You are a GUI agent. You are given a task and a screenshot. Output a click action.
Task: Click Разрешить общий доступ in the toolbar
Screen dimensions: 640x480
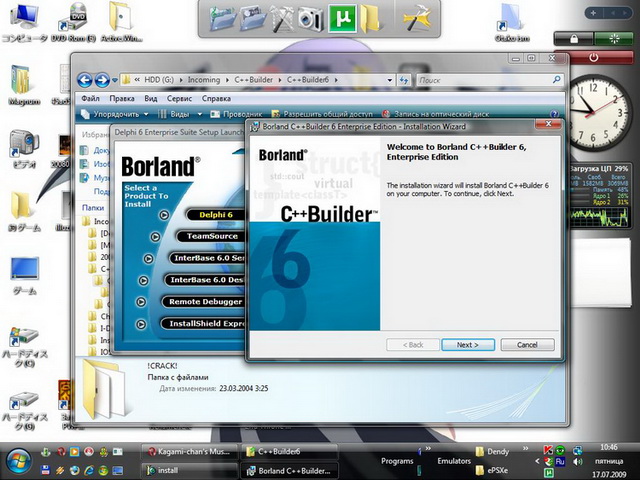tap(322, 114)
